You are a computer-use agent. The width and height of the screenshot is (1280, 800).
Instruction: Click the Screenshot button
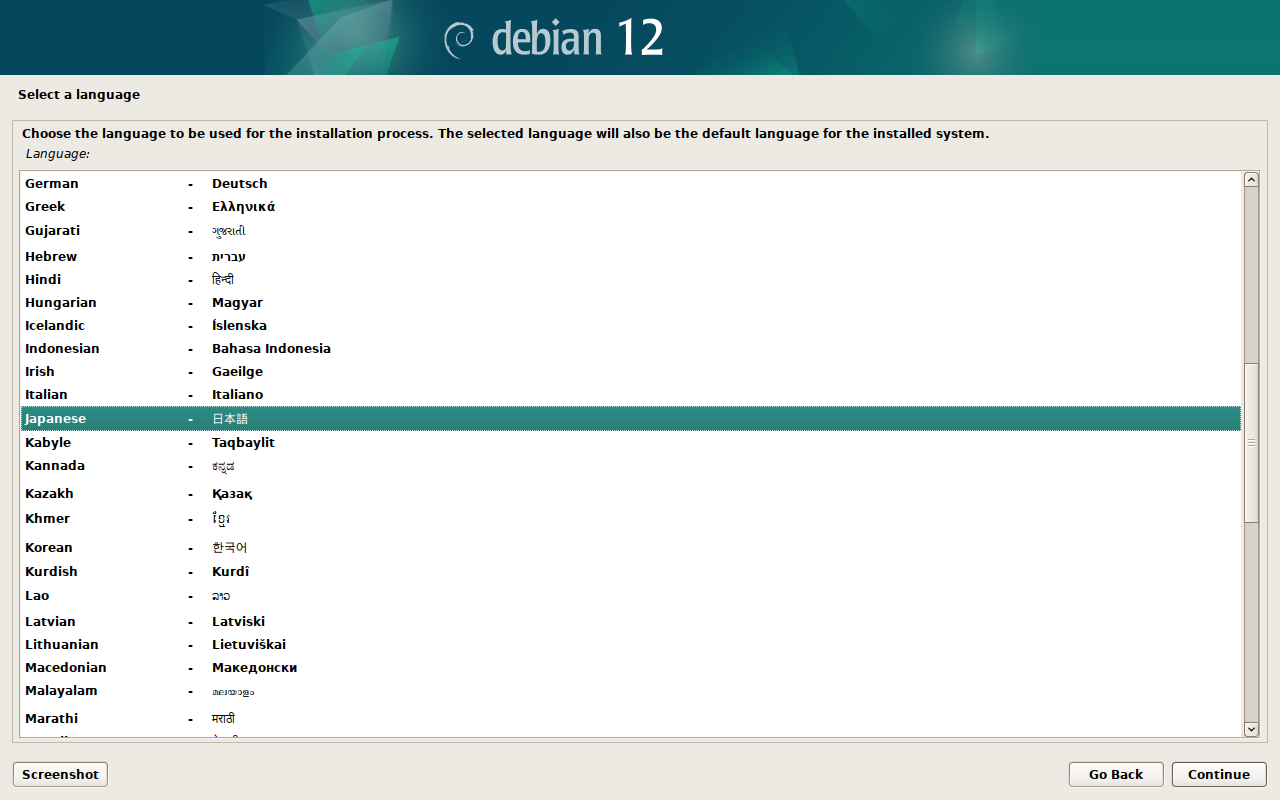(x=60, y=774)
